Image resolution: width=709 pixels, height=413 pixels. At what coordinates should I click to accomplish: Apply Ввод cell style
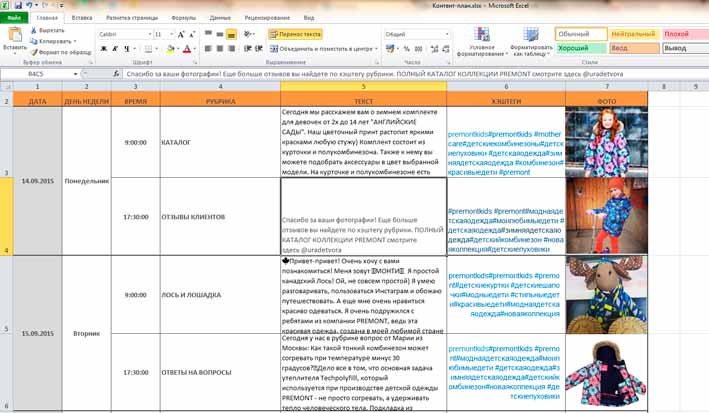[633, 48]
